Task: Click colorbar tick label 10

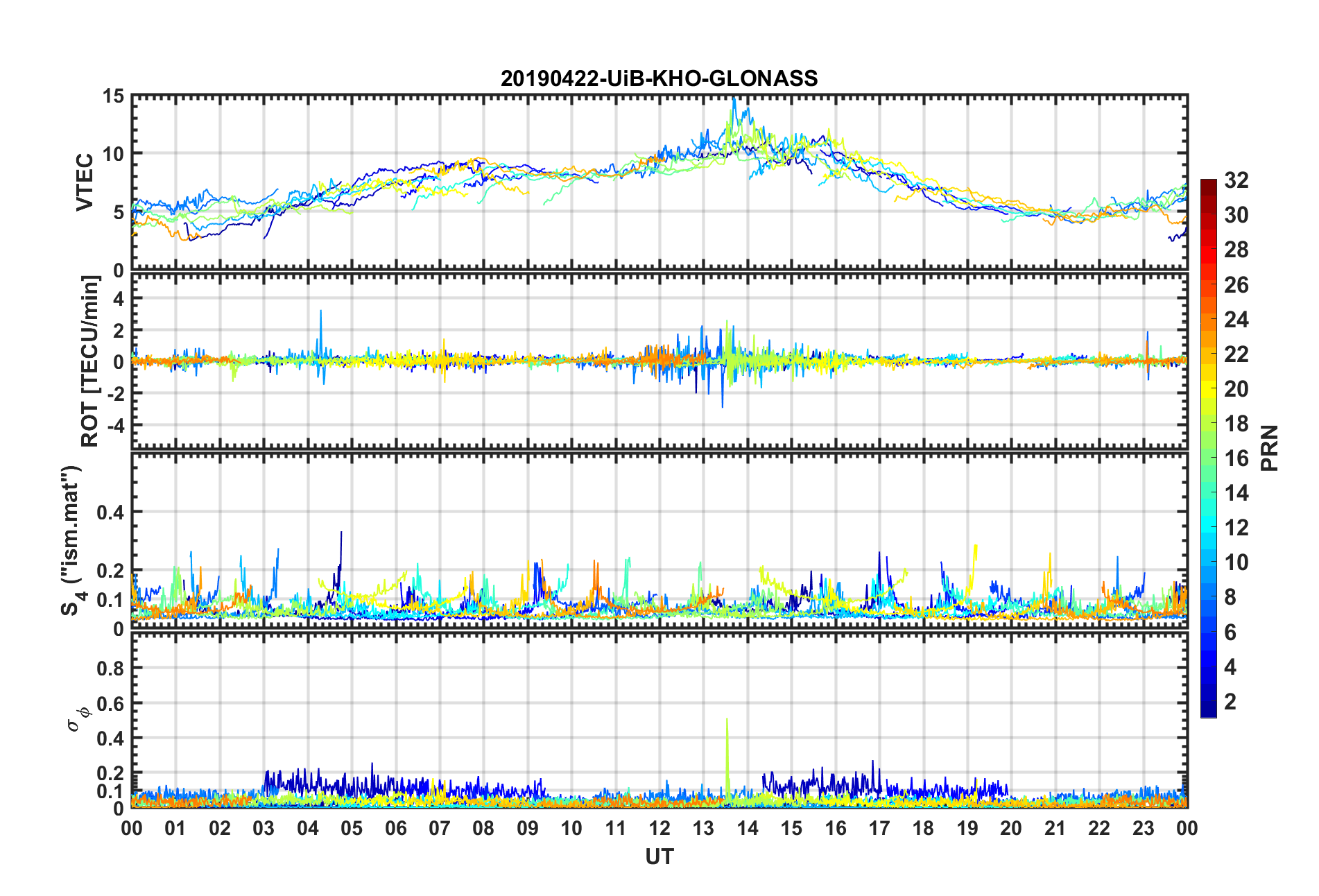Action: click(x=1236, y=562)
